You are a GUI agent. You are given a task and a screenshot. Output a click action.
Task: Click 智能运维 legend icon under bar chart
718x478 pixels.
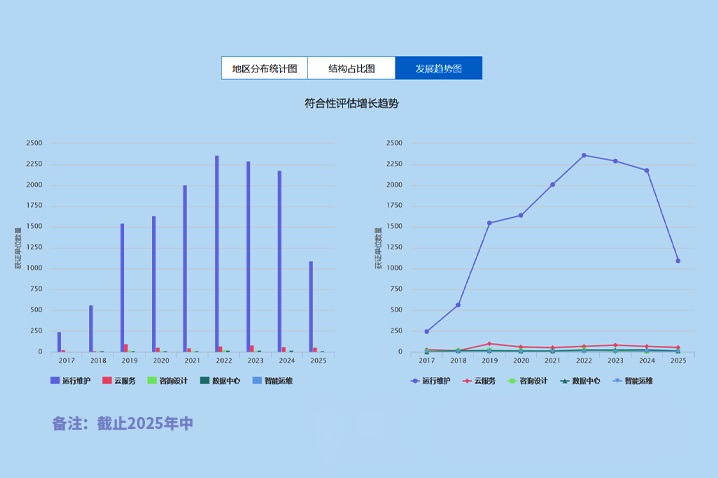[278, 381]
